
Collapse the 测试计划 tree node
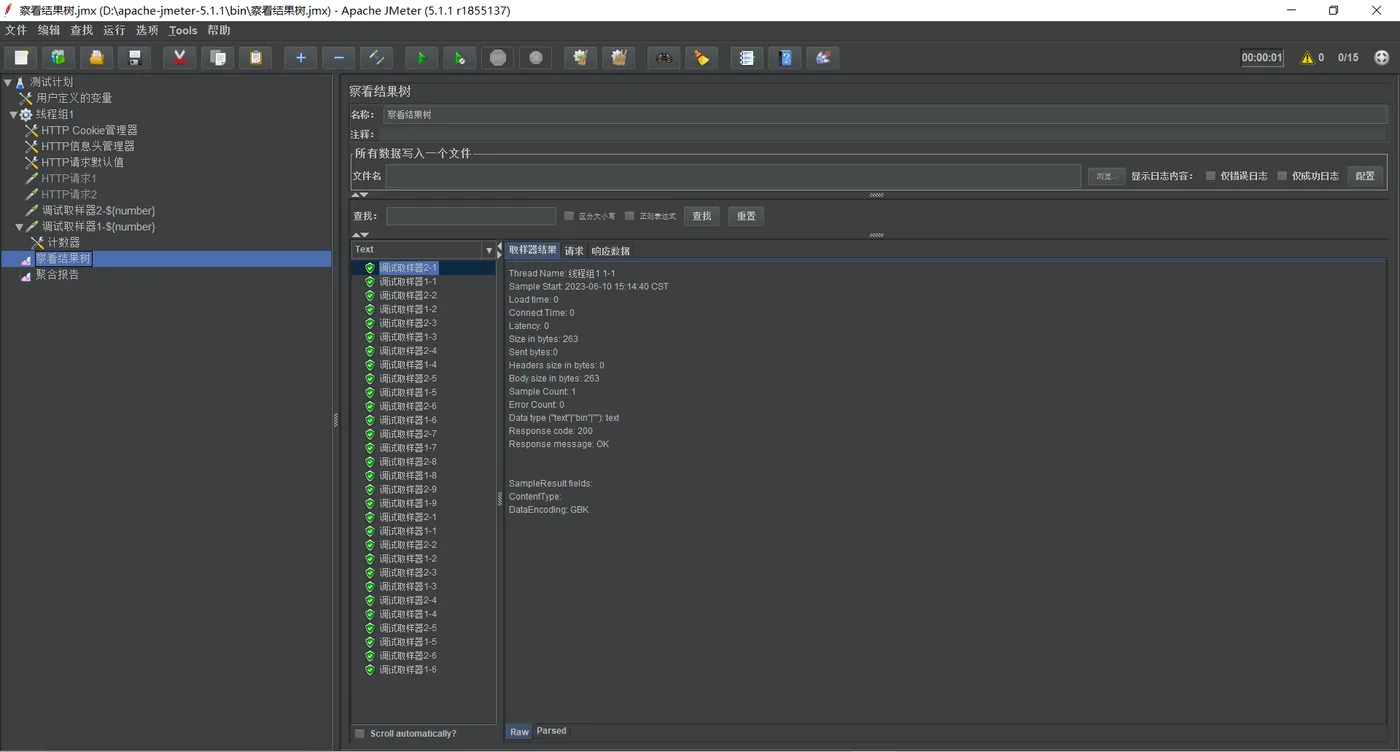click(8, 83)
